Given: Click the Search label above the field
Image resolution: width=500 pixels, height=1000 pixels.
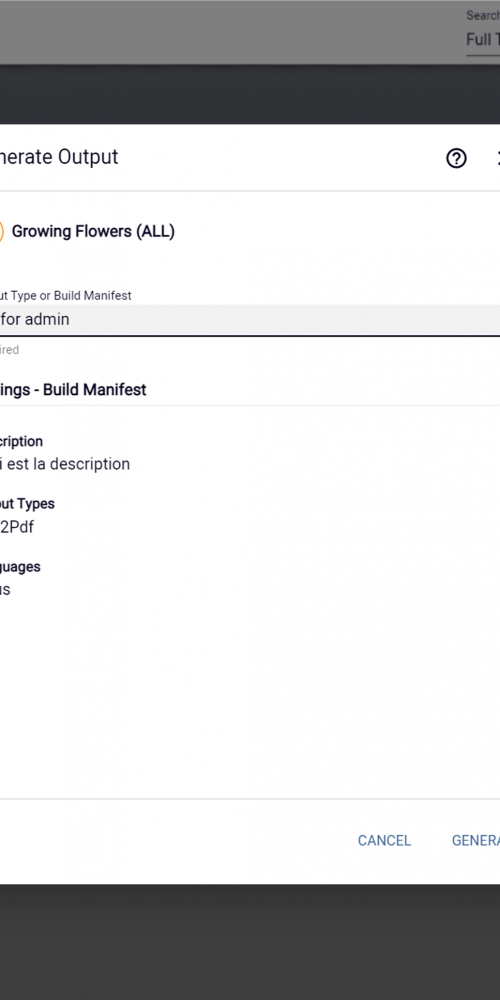Looking at the screenshot, I should [x=483, y=15].
